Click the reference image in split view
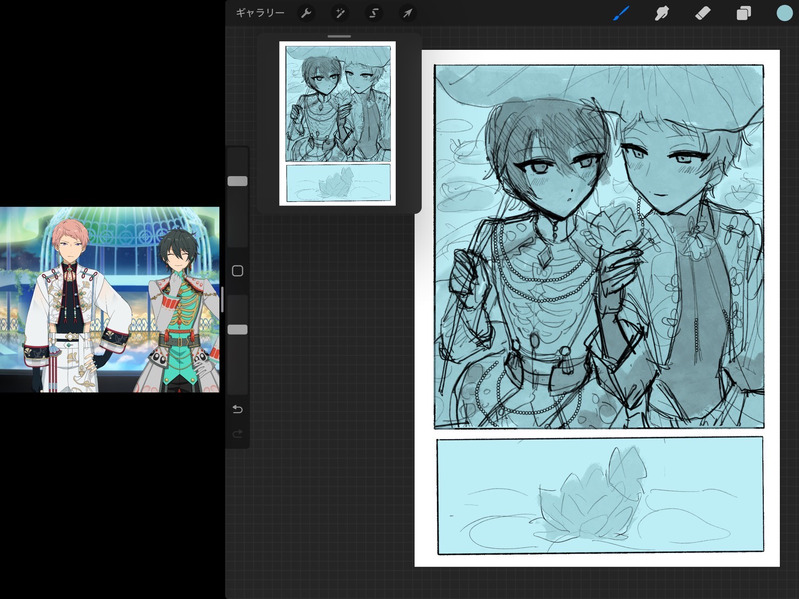 point(110,300)
